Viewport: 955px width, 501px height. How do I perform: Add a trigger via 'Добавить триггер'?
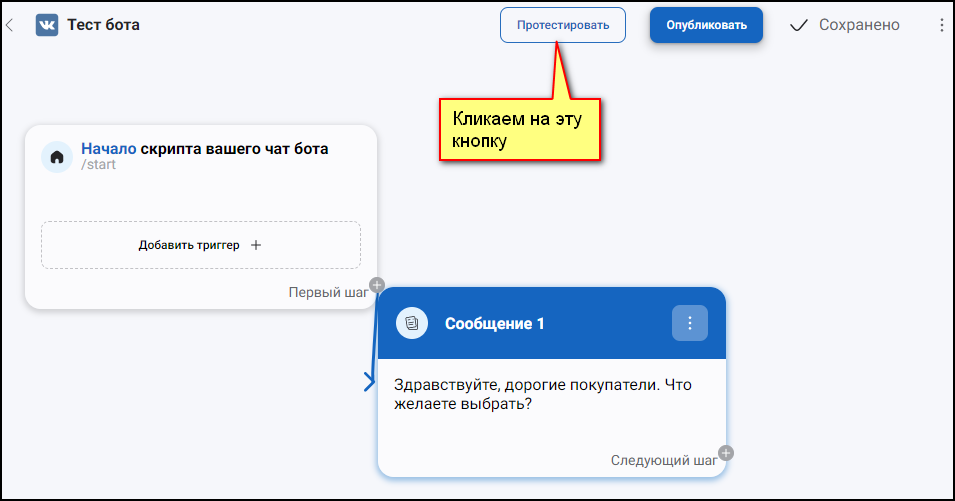[201, 245]
